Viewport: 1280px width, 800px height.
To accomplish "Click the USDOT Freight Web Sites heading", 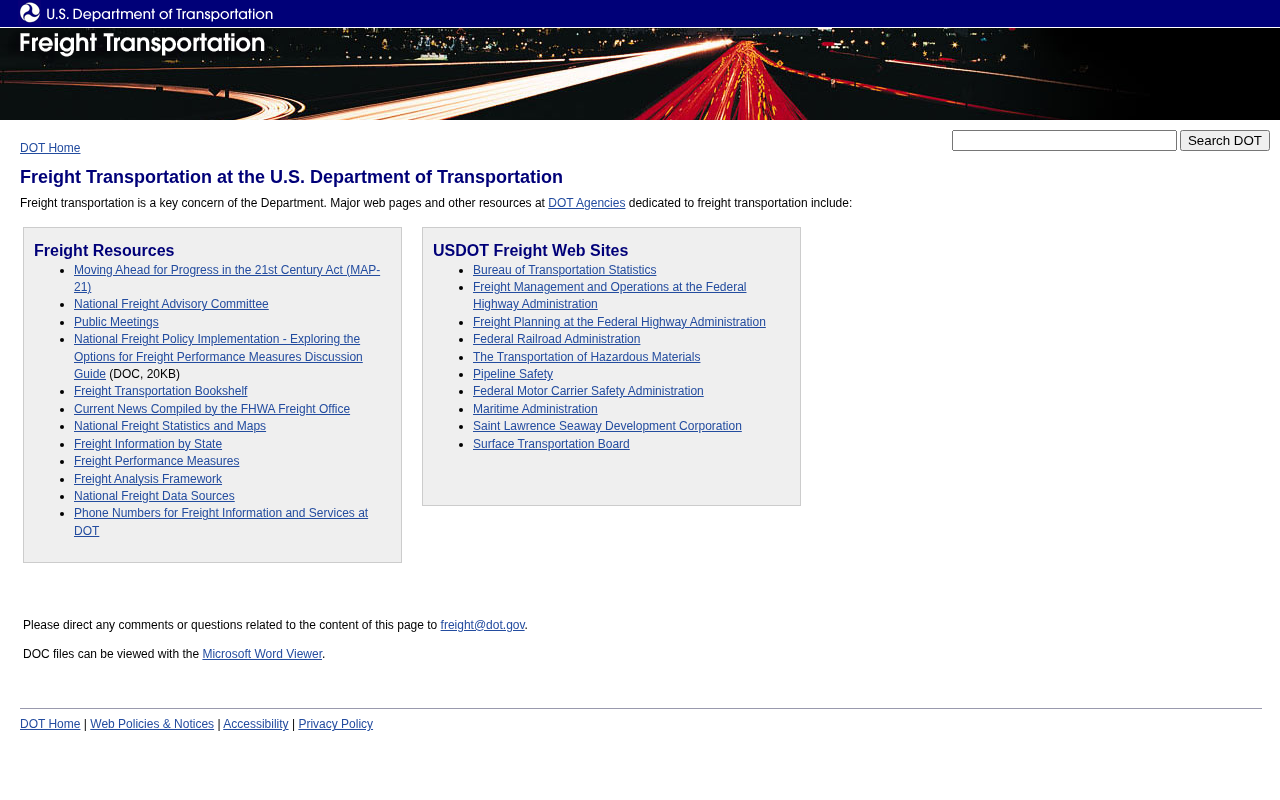I will (531, 251).
